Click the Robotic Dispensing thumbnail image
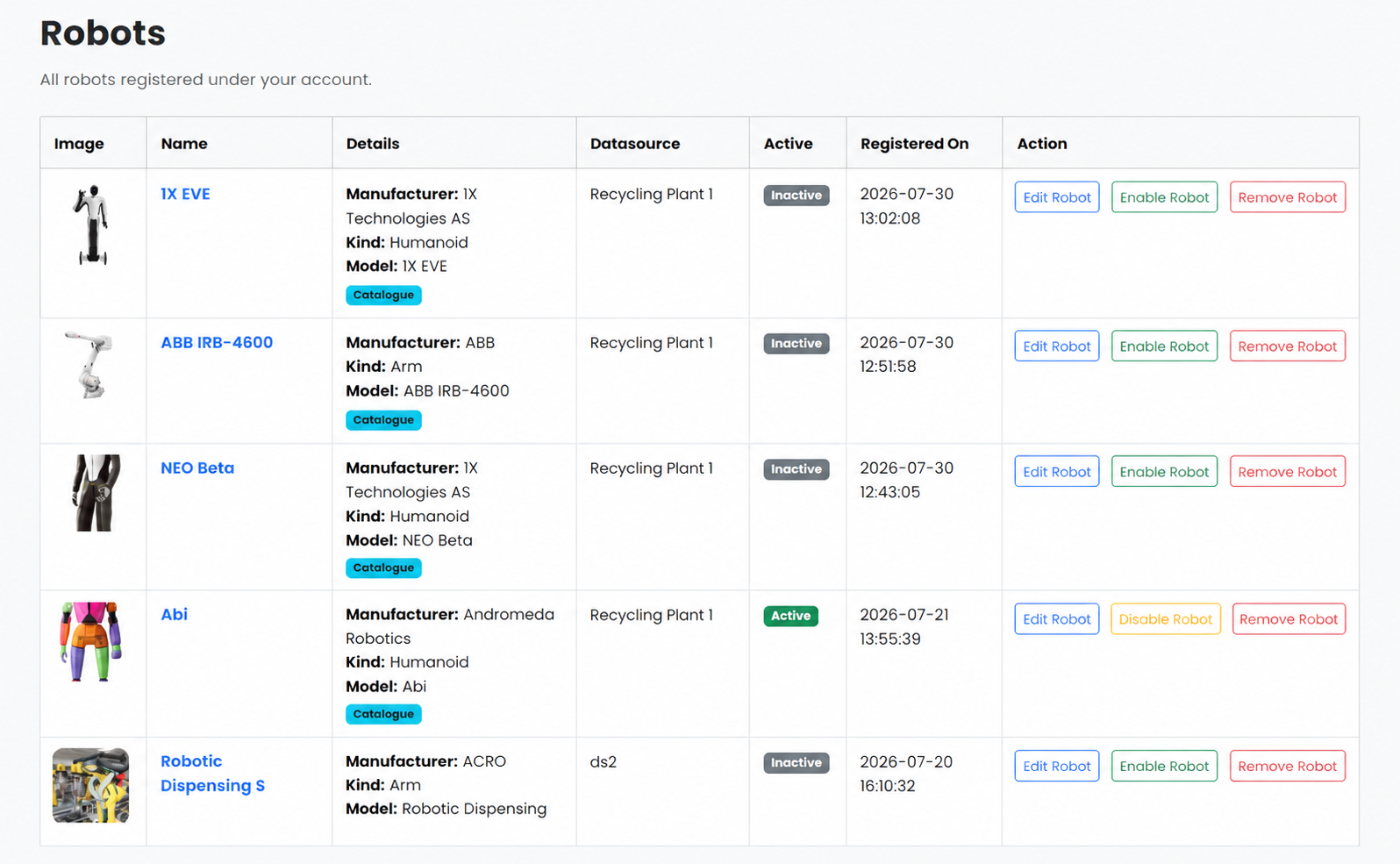 coord(90,785)
